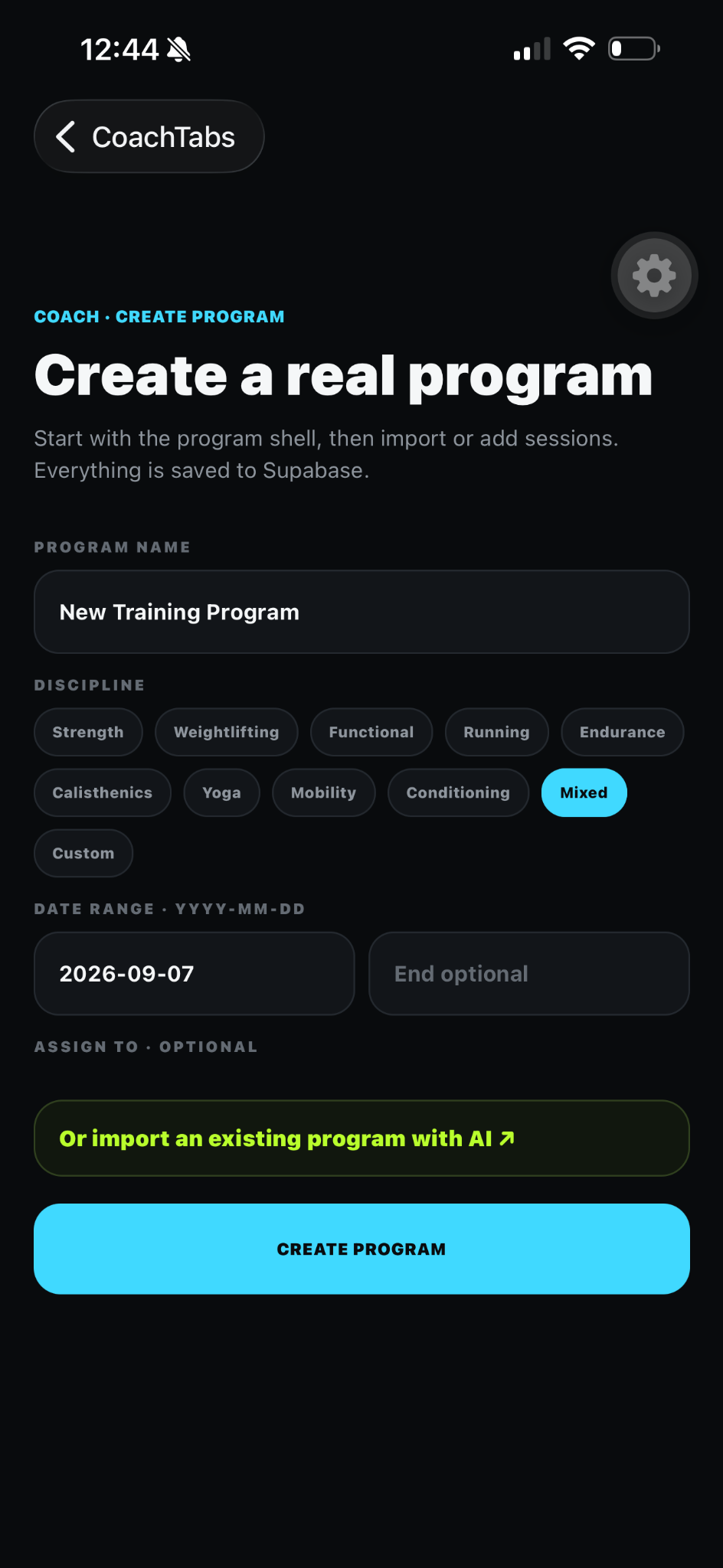Image resolution: width=723 pixels, height=1568 pixels.
Task: Pick the Running discipline chip
Action: 497,732
